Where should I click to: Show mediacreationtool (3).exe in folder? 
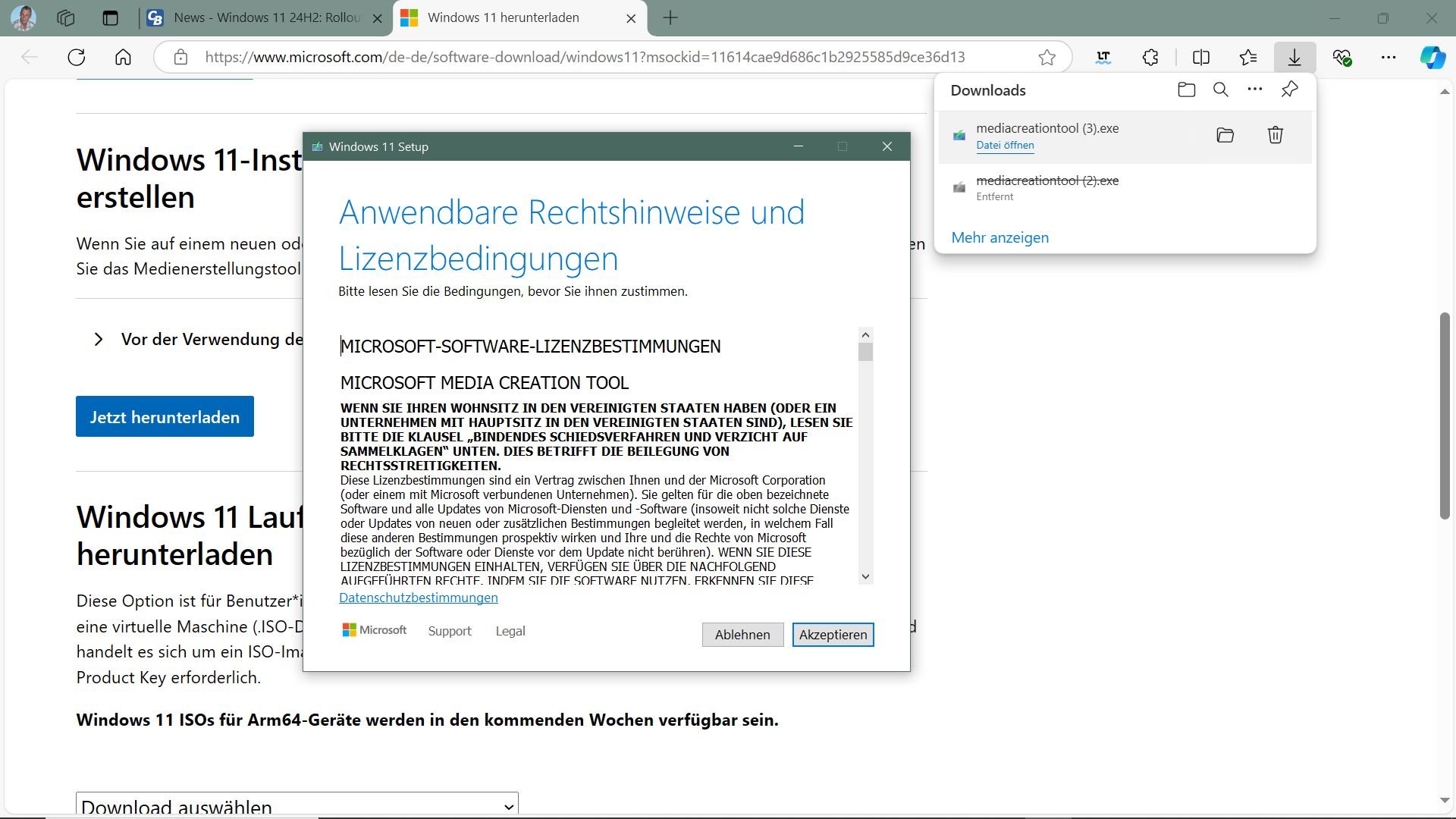[x=1225, y=135]
